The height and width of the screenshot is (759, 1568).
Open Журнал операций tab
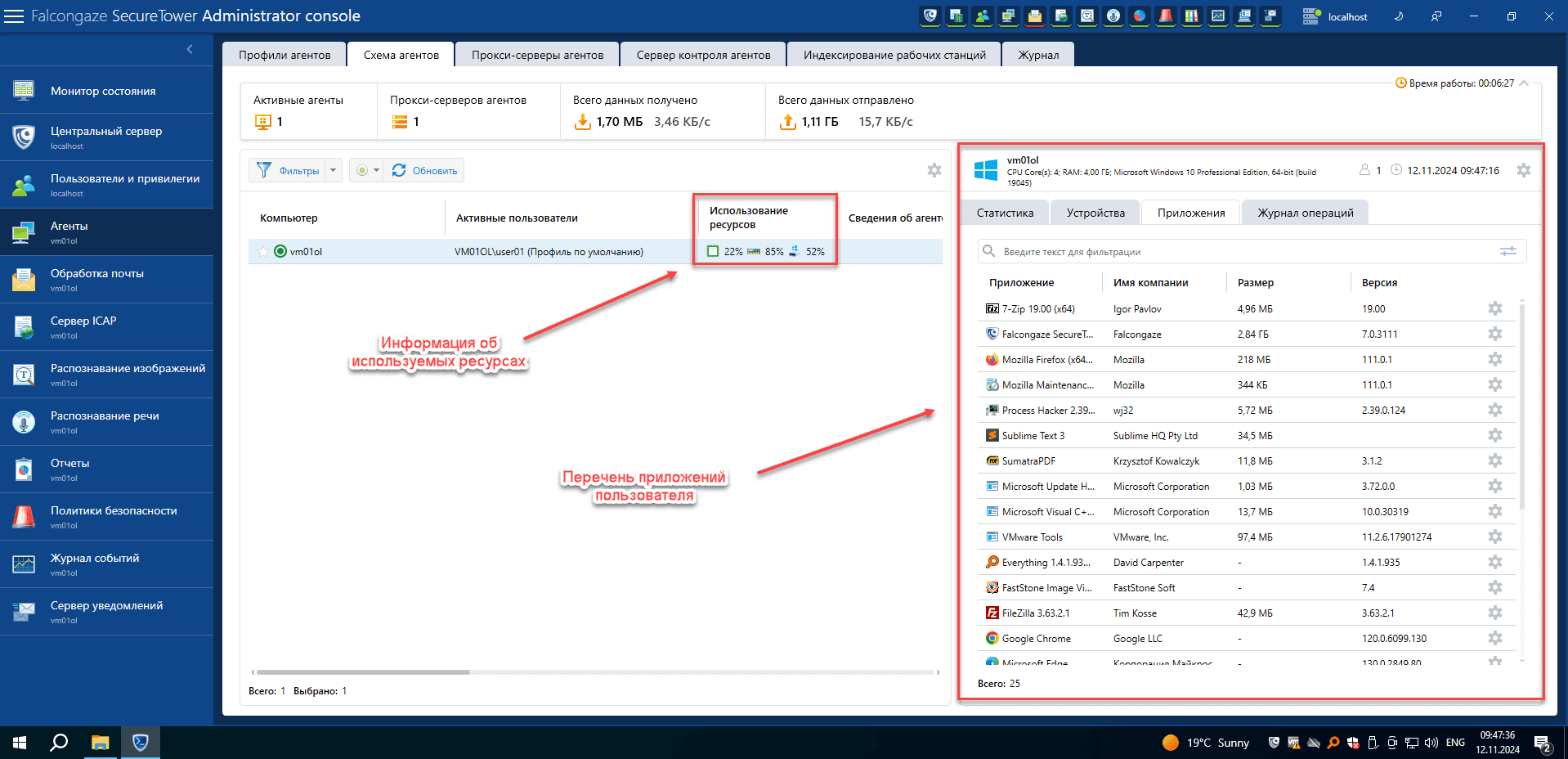pos(1305,213)
